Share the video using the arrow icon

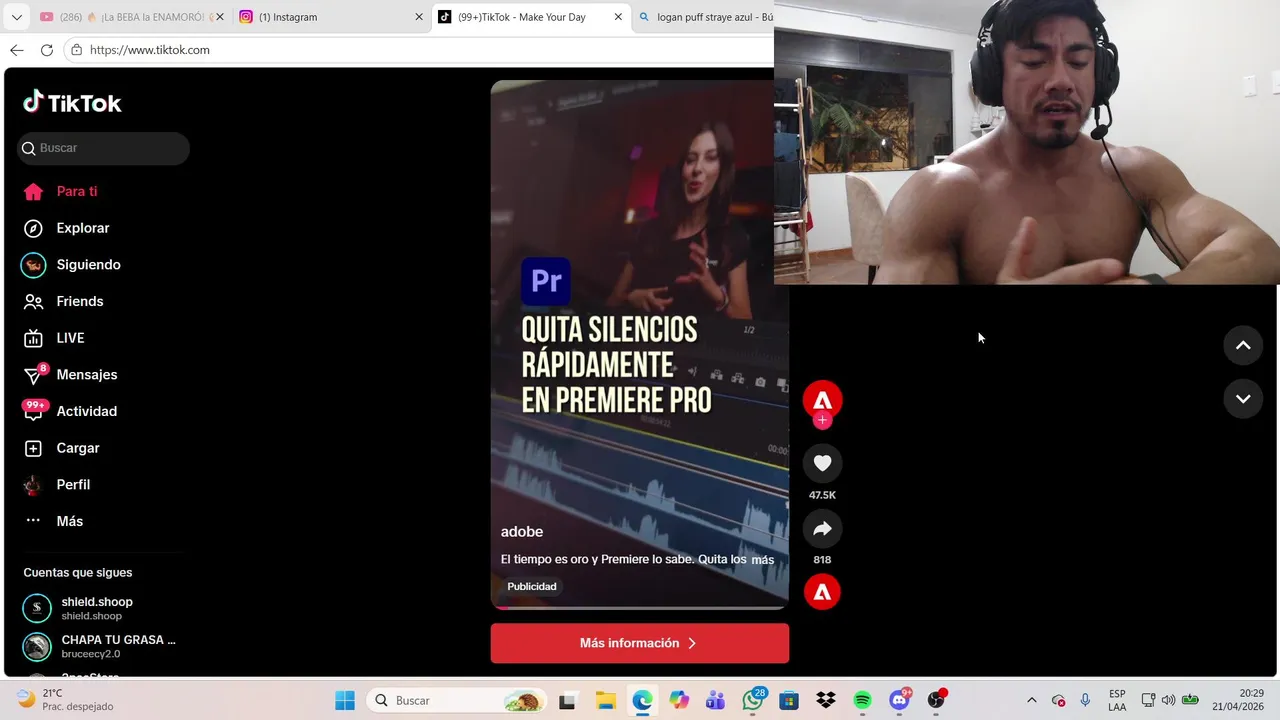tap(822, 528)
